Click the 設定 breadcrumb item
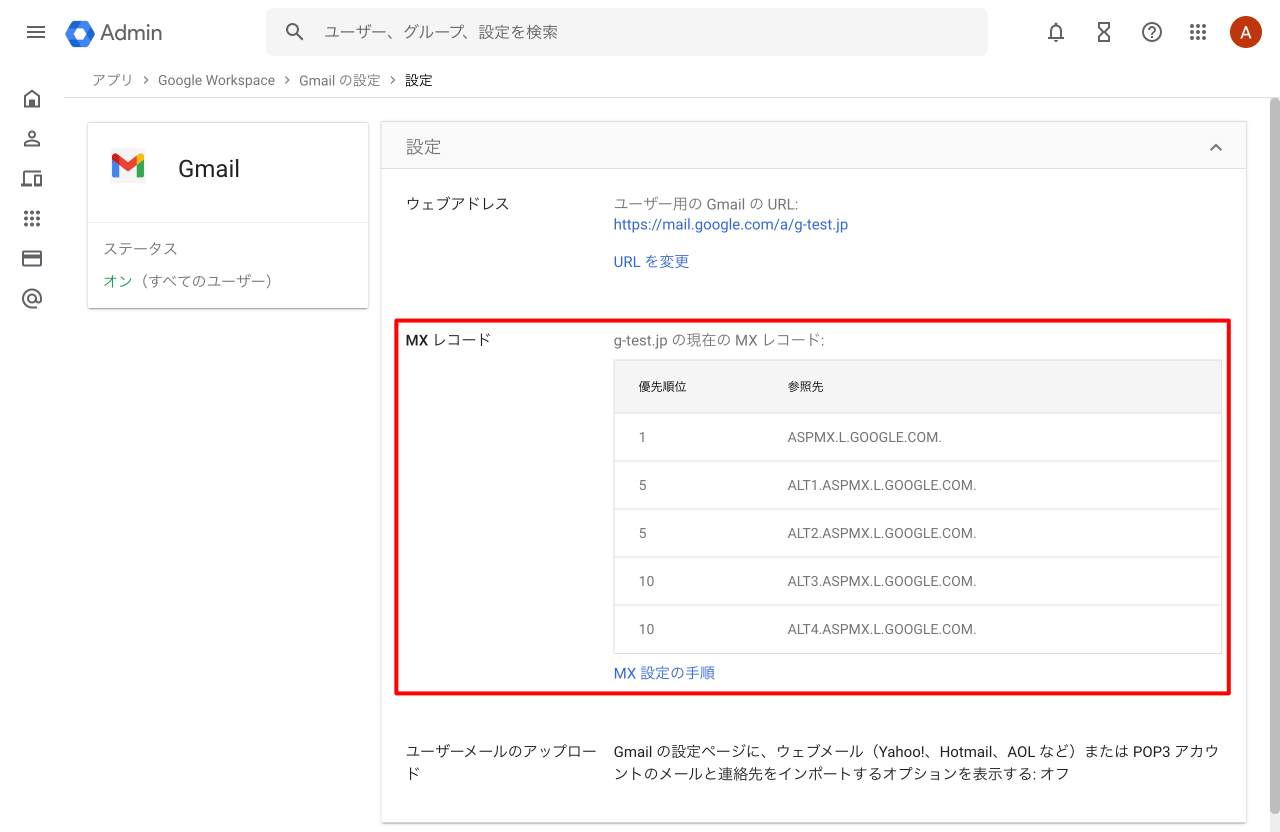1280x832 pixels. click(x=419, y=80)
